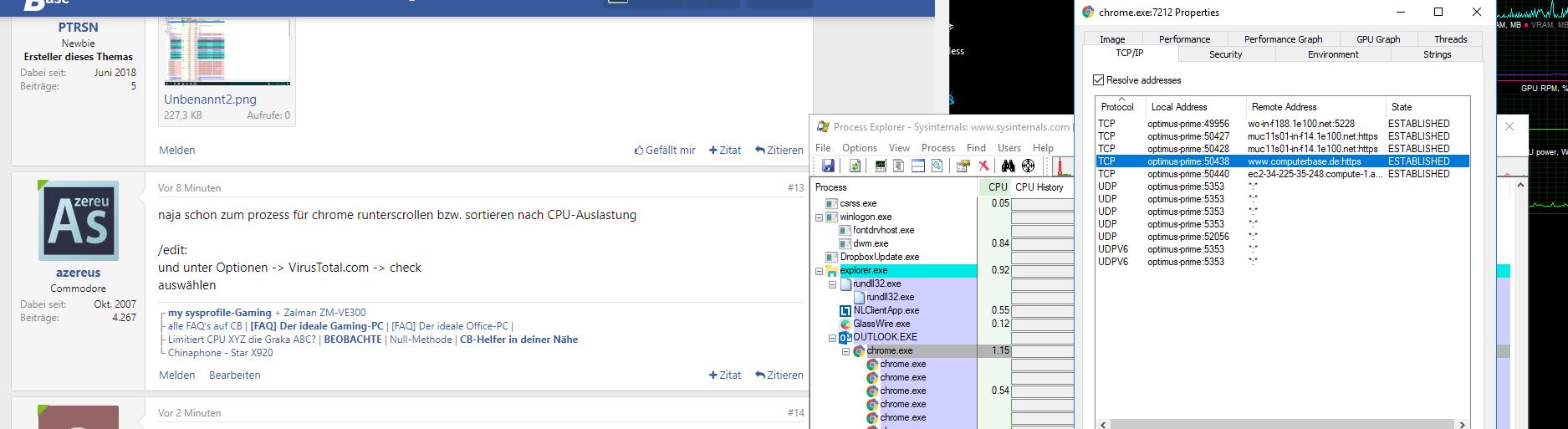Image resolution: width=1568 pixels, height=429 pixels.
Task: Click the binoculars Find Handle icon
Action: tap(1009, 166)
